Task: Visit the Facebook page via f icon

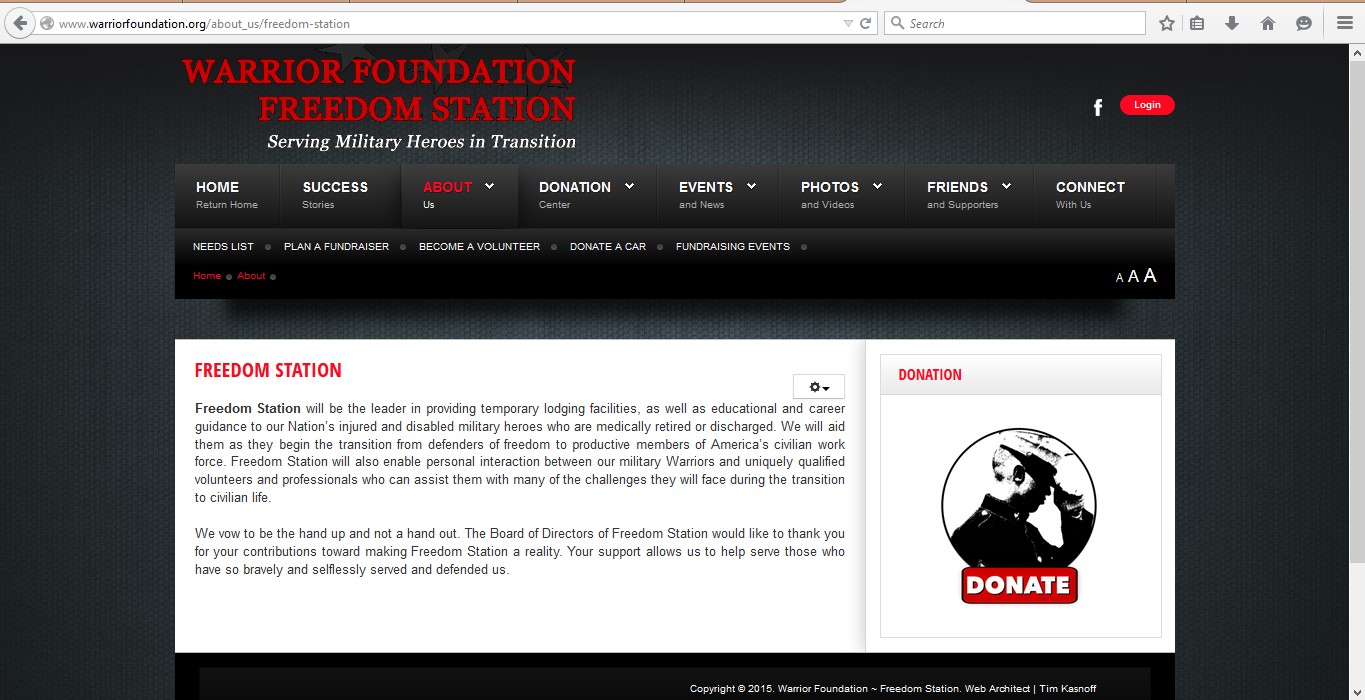Action: [x=1098, y=107]
